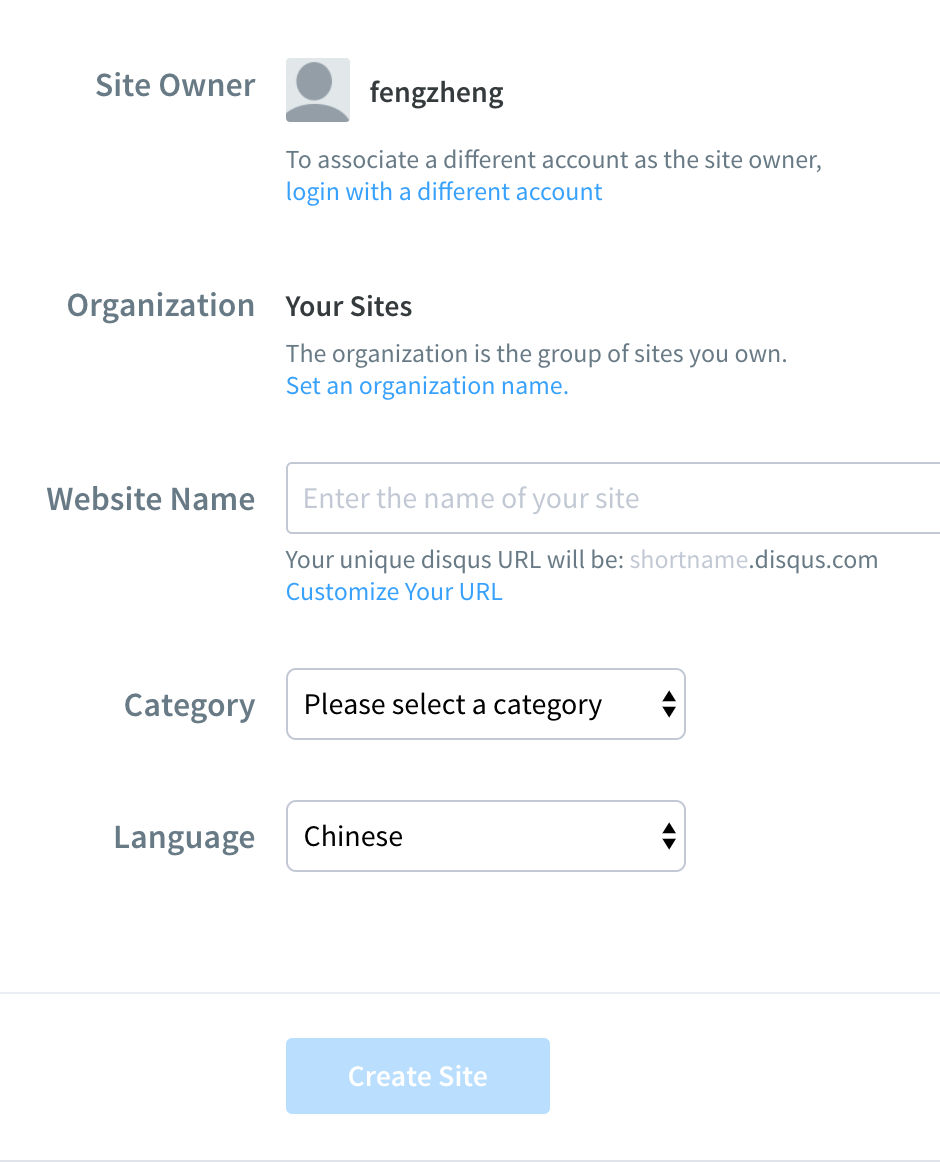
Task: Click the up-down arrows of the Category dropdown
Action: click(x=669, y=704)
